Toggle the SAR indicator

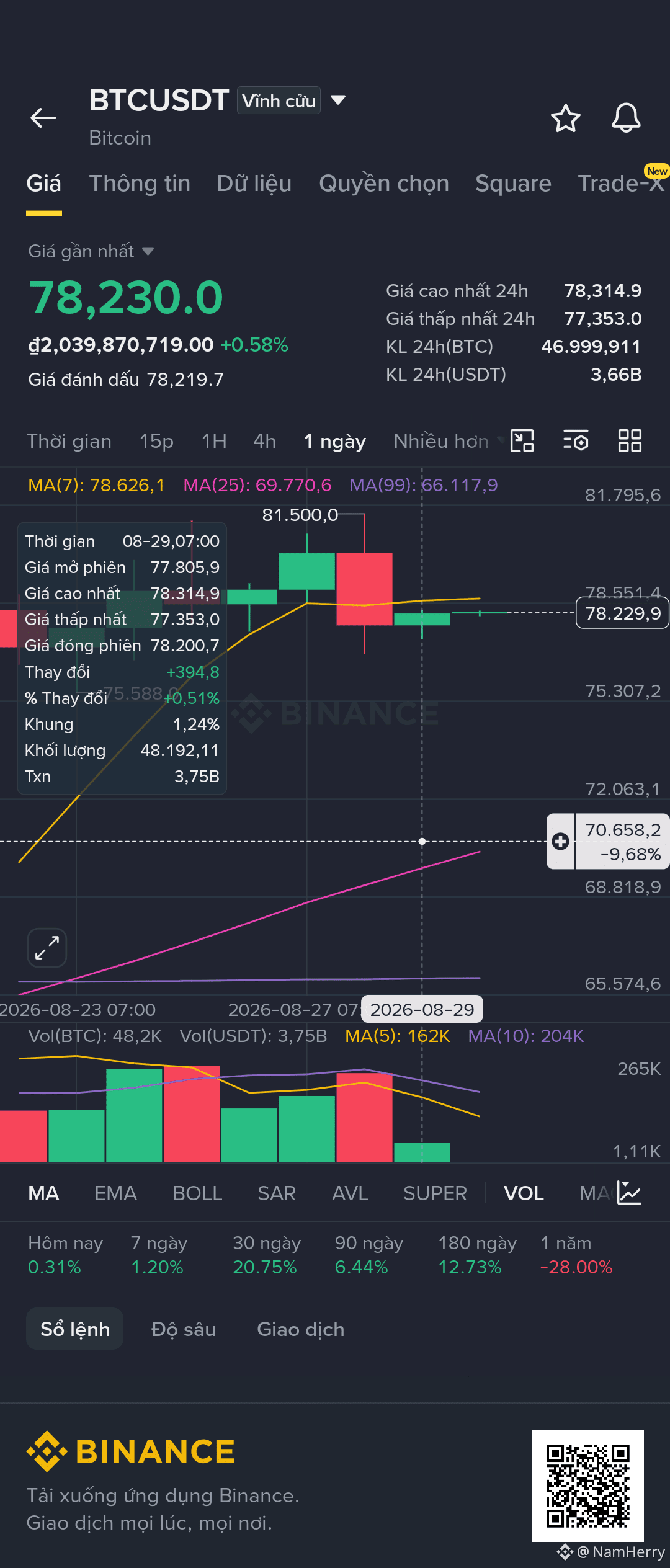(x=277, y=1193)
